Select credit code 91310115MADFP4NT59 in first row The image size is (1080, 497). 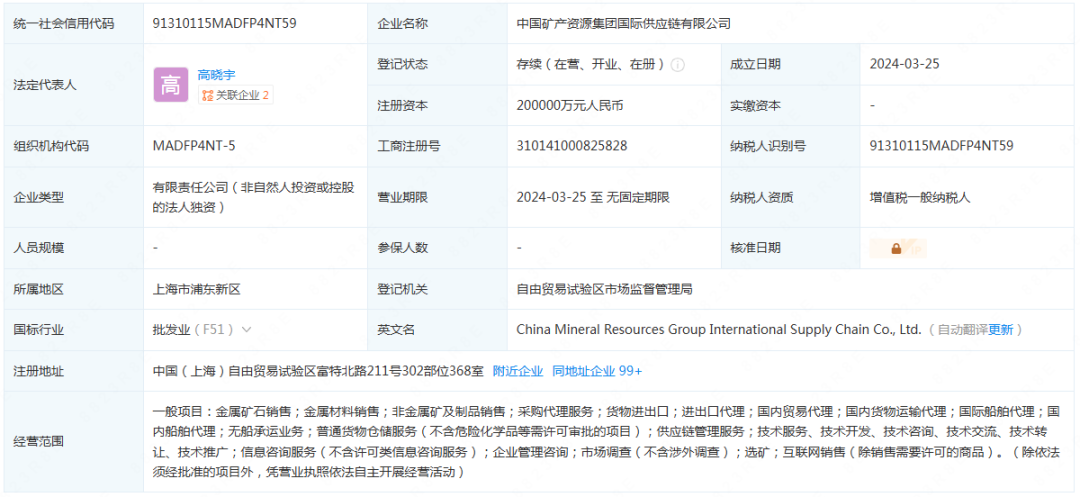(x=225, y=23)
